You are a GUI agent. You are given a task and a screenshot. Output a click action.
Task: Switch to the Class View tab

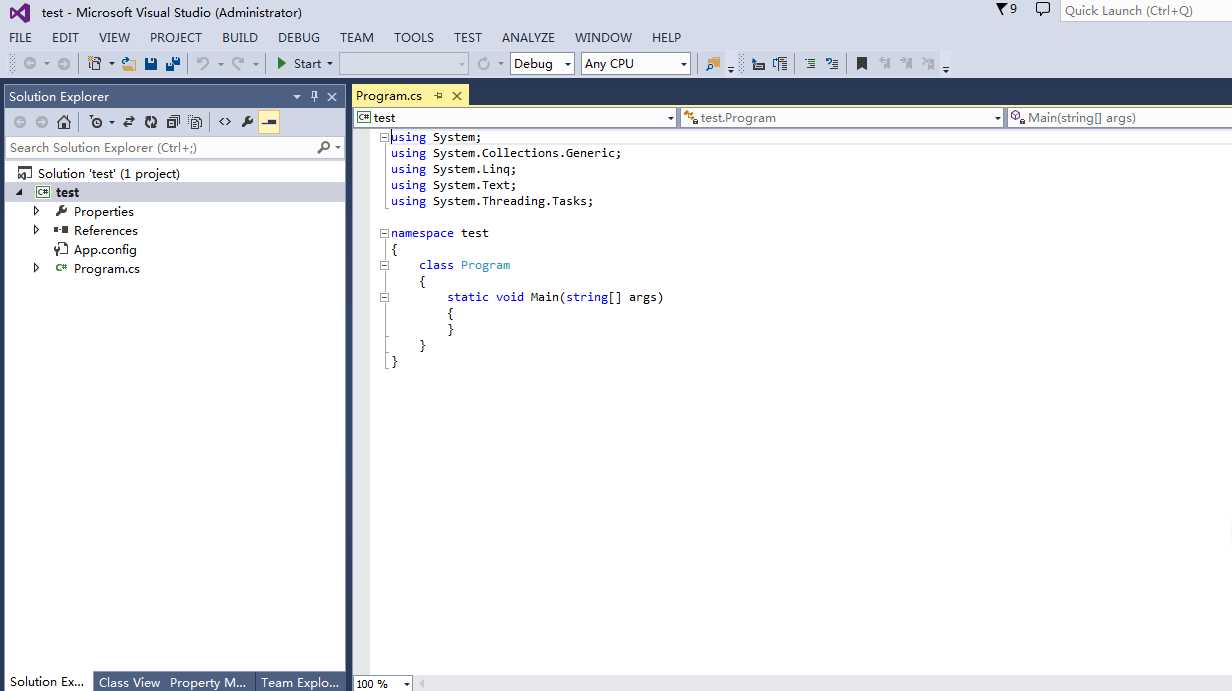129,682
